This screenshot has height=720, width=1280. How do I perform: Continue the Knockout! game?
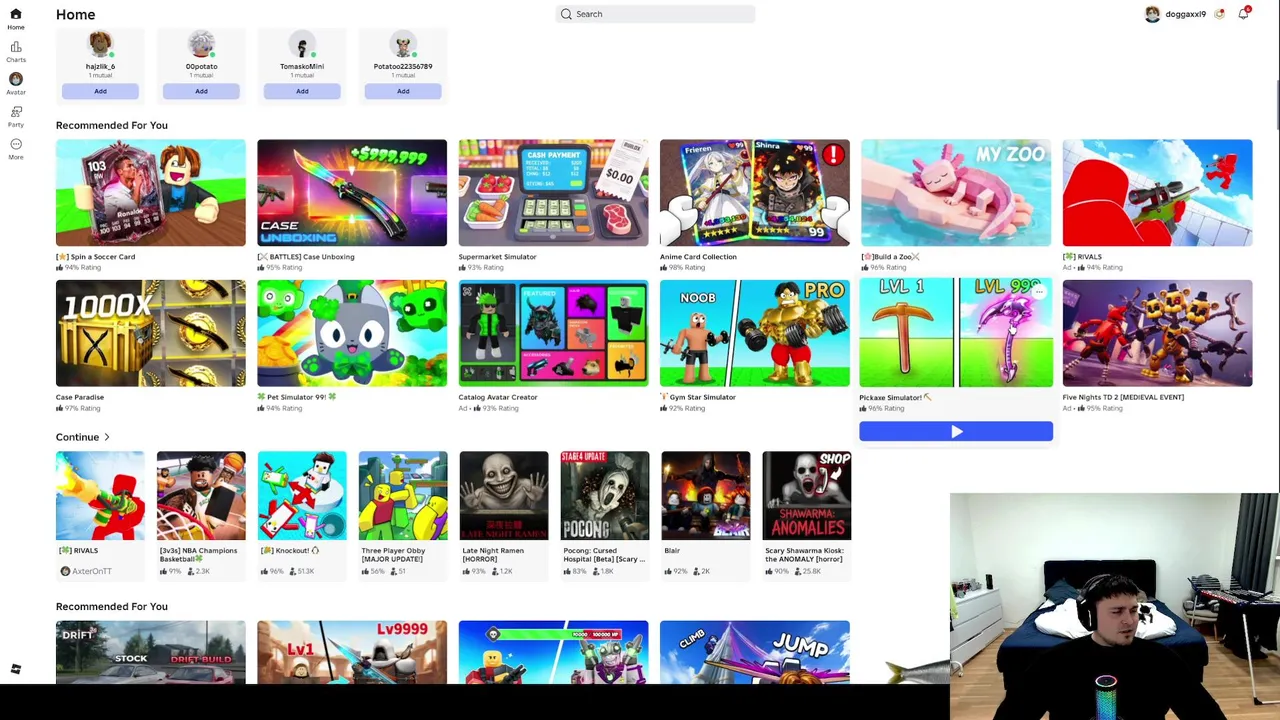click(302, 496)
